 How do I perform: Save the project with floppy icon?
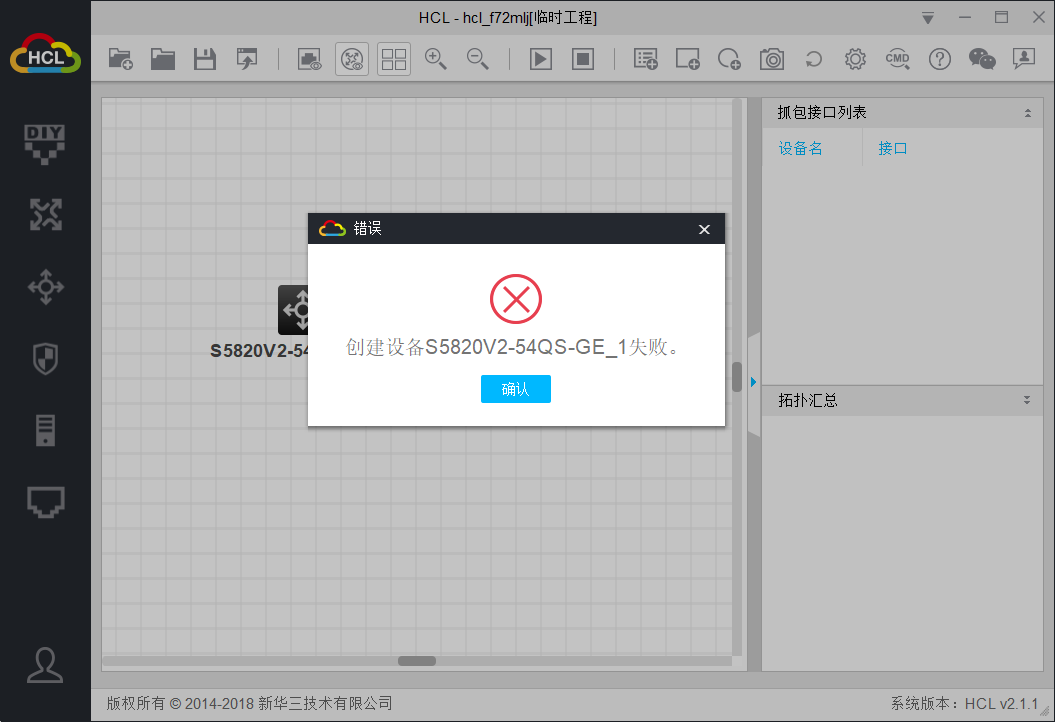(205, 59)
